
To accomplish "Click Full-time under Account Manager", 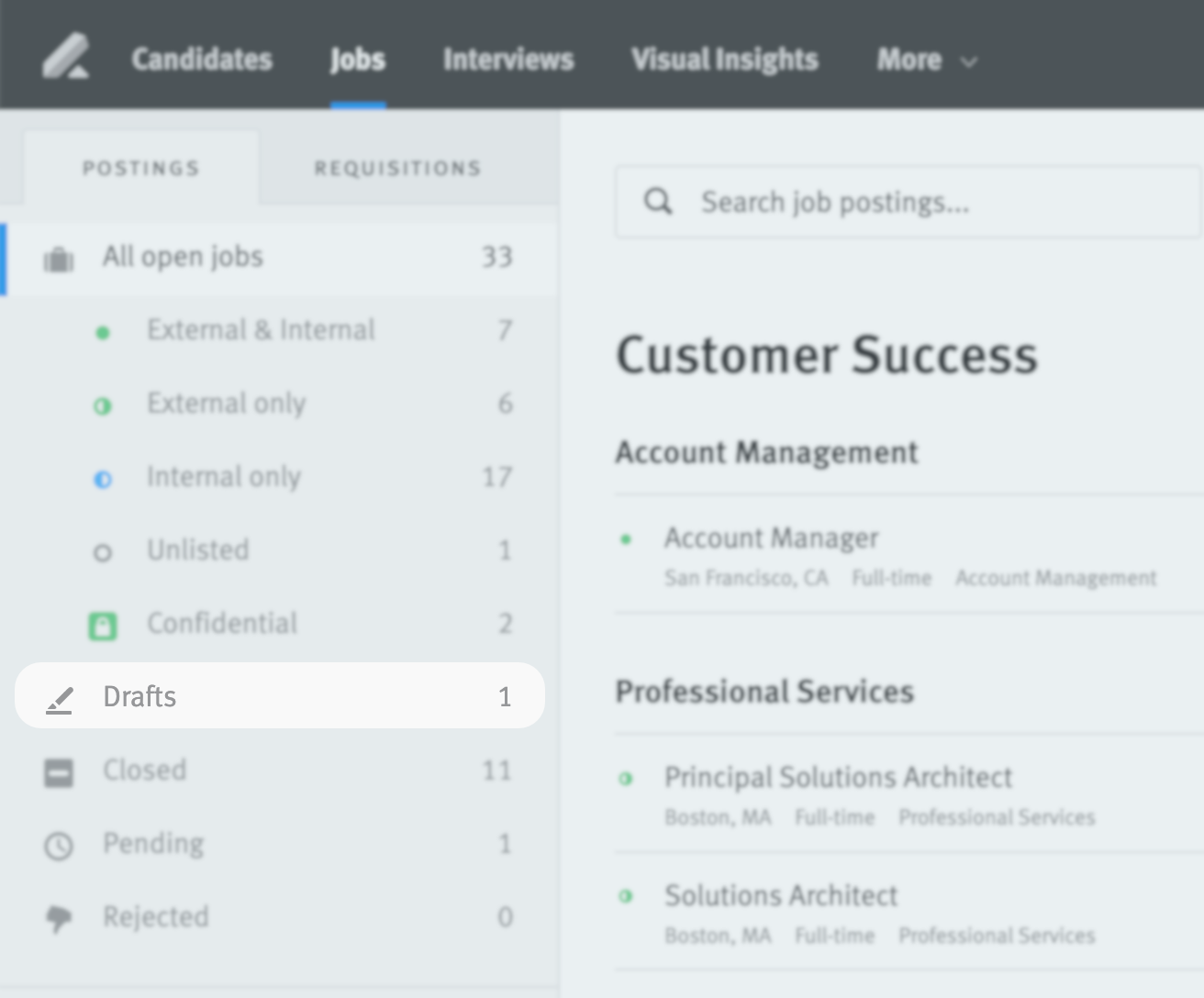I will [892, 578].
